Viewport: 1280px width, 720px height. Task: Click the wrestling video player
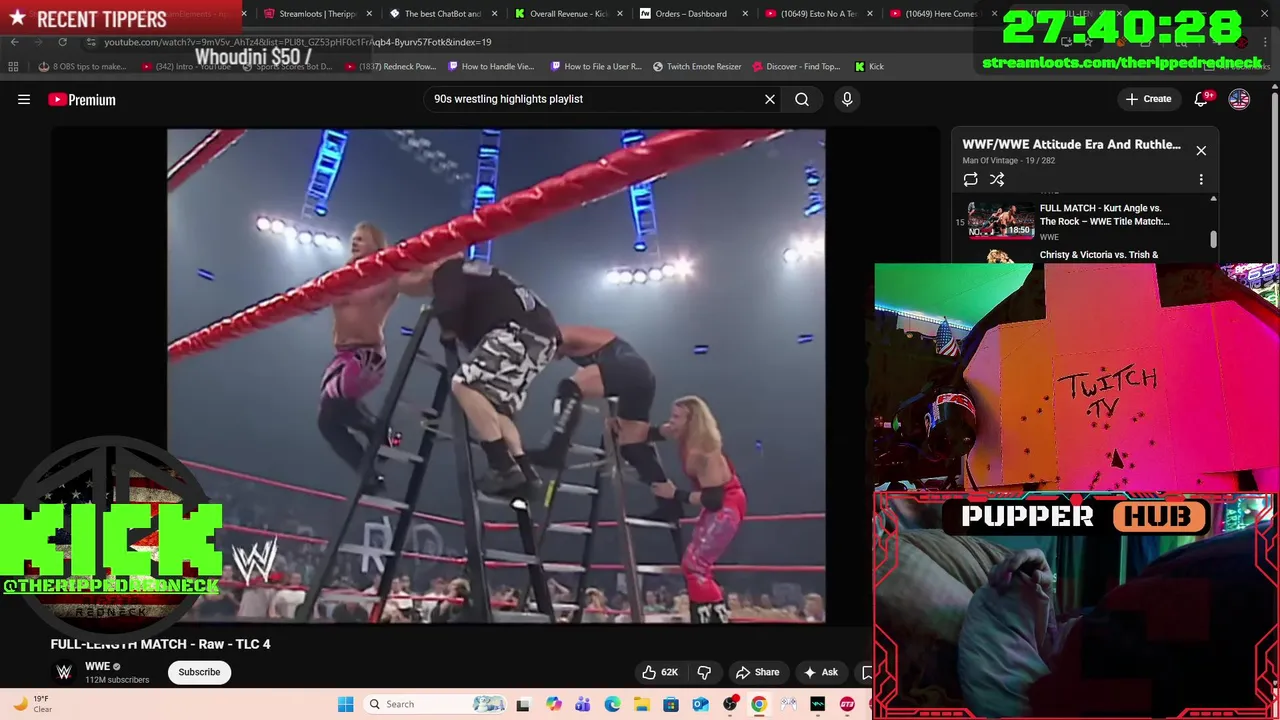click(496, 376)
